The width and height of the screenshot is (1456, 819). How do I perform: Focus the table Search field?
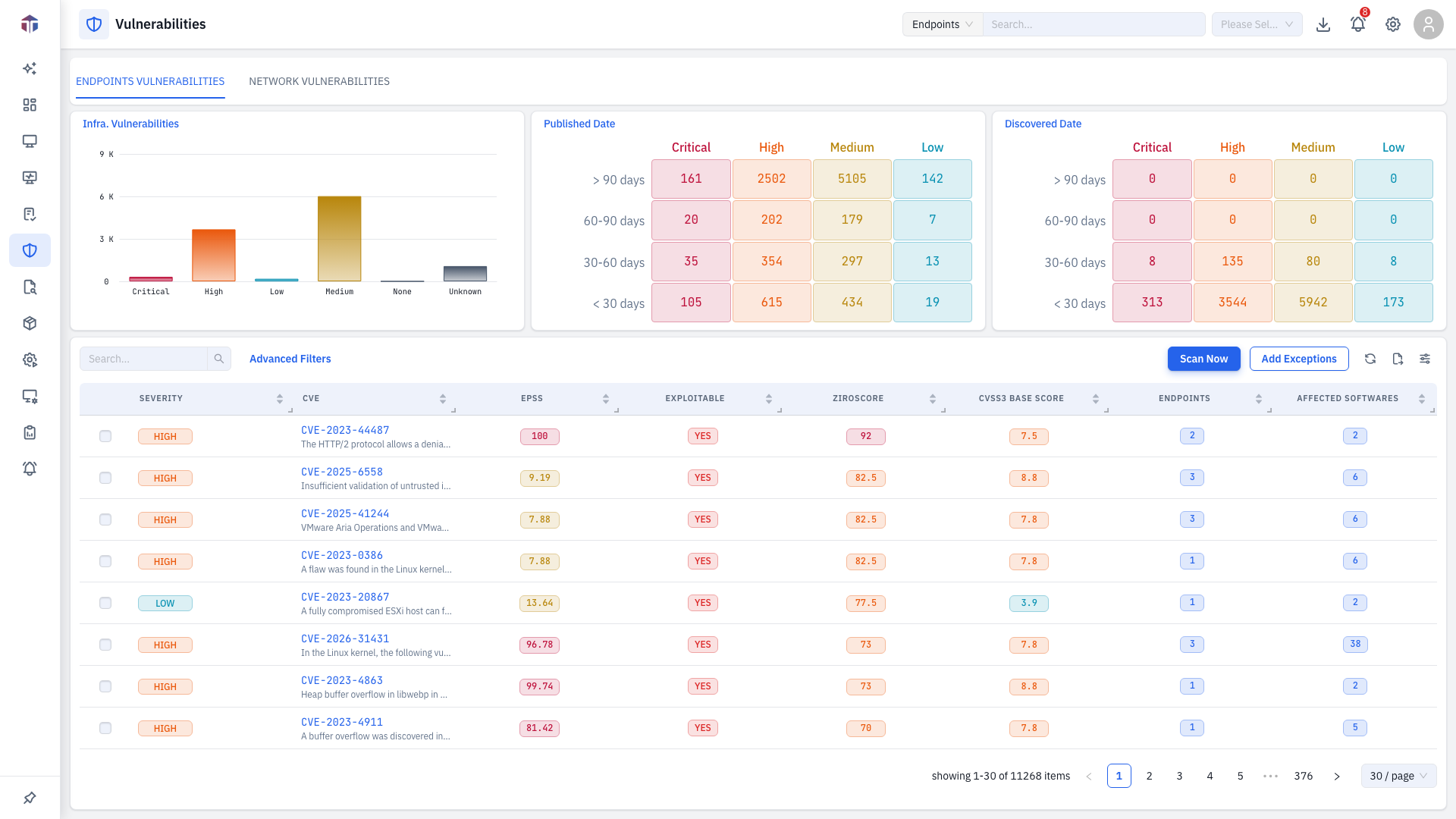(143, 359)
